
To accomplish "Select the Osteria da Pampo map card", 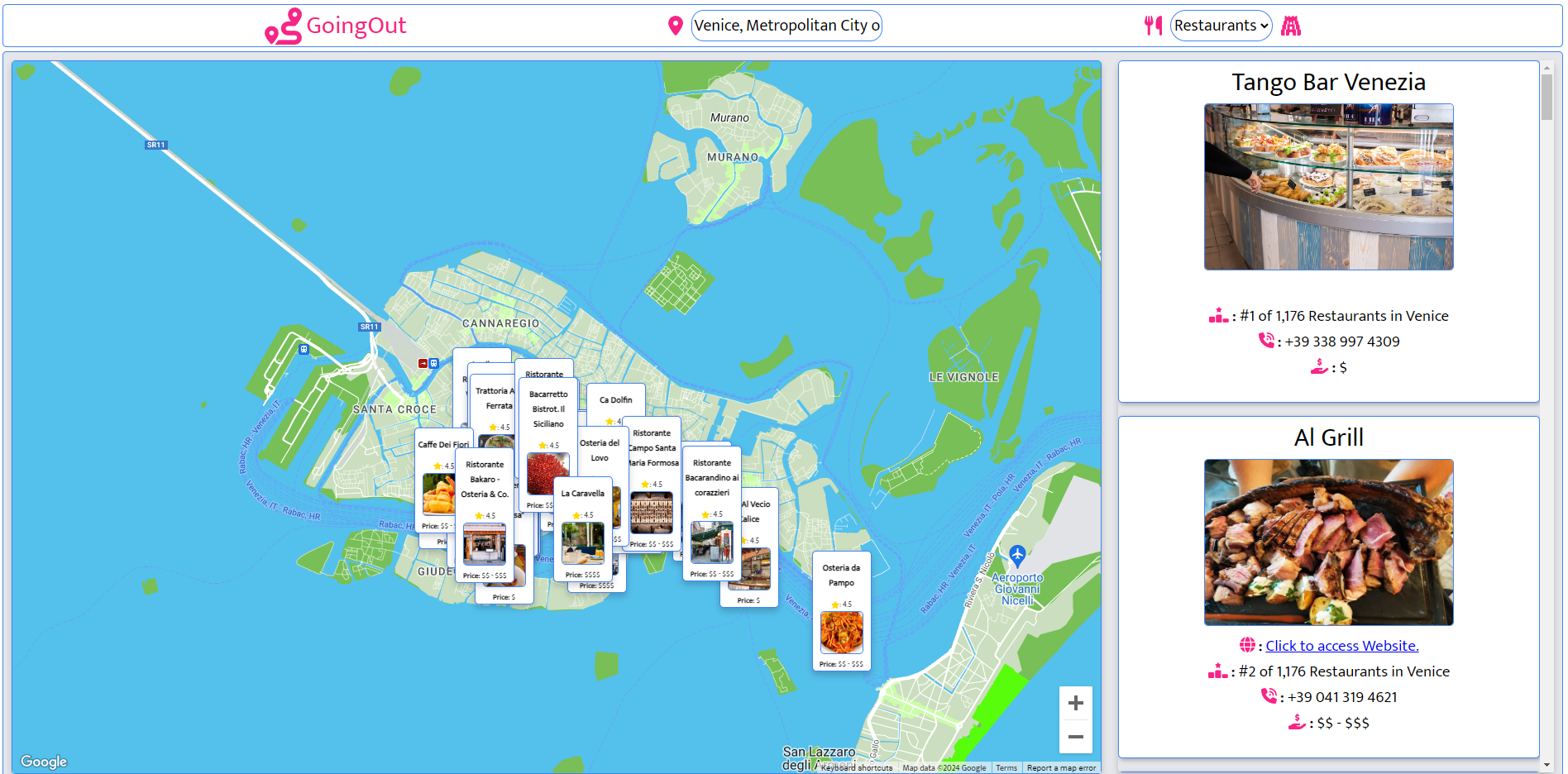I will (x=842, y=611).
